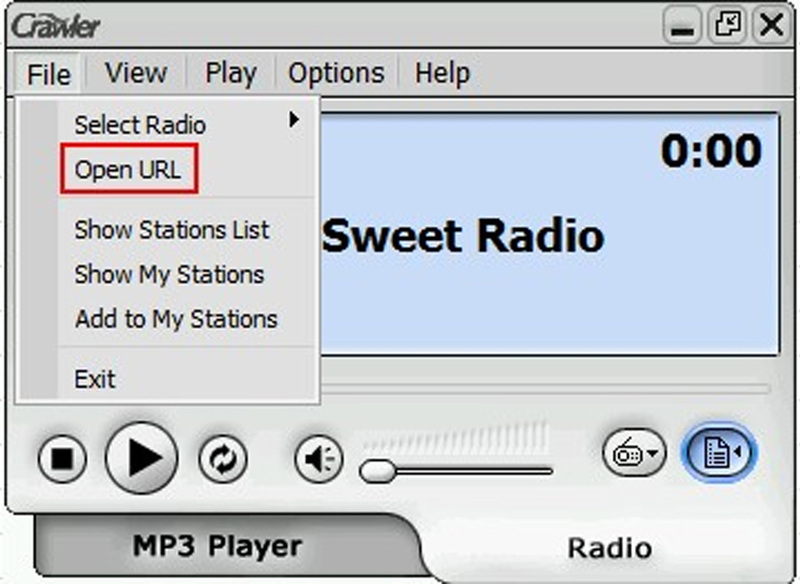
Task: Close the Crawler player window
Action: click(x=771, y=24)
